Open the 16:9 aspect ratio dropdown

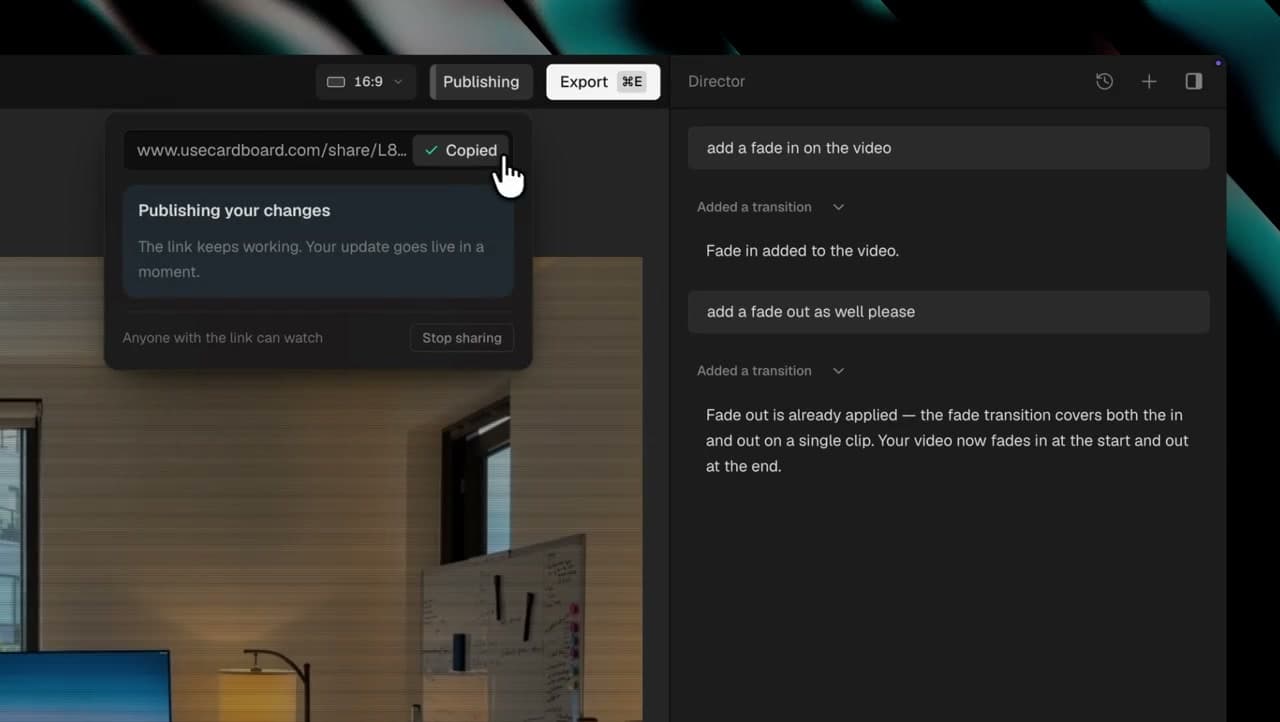[365, 82]
